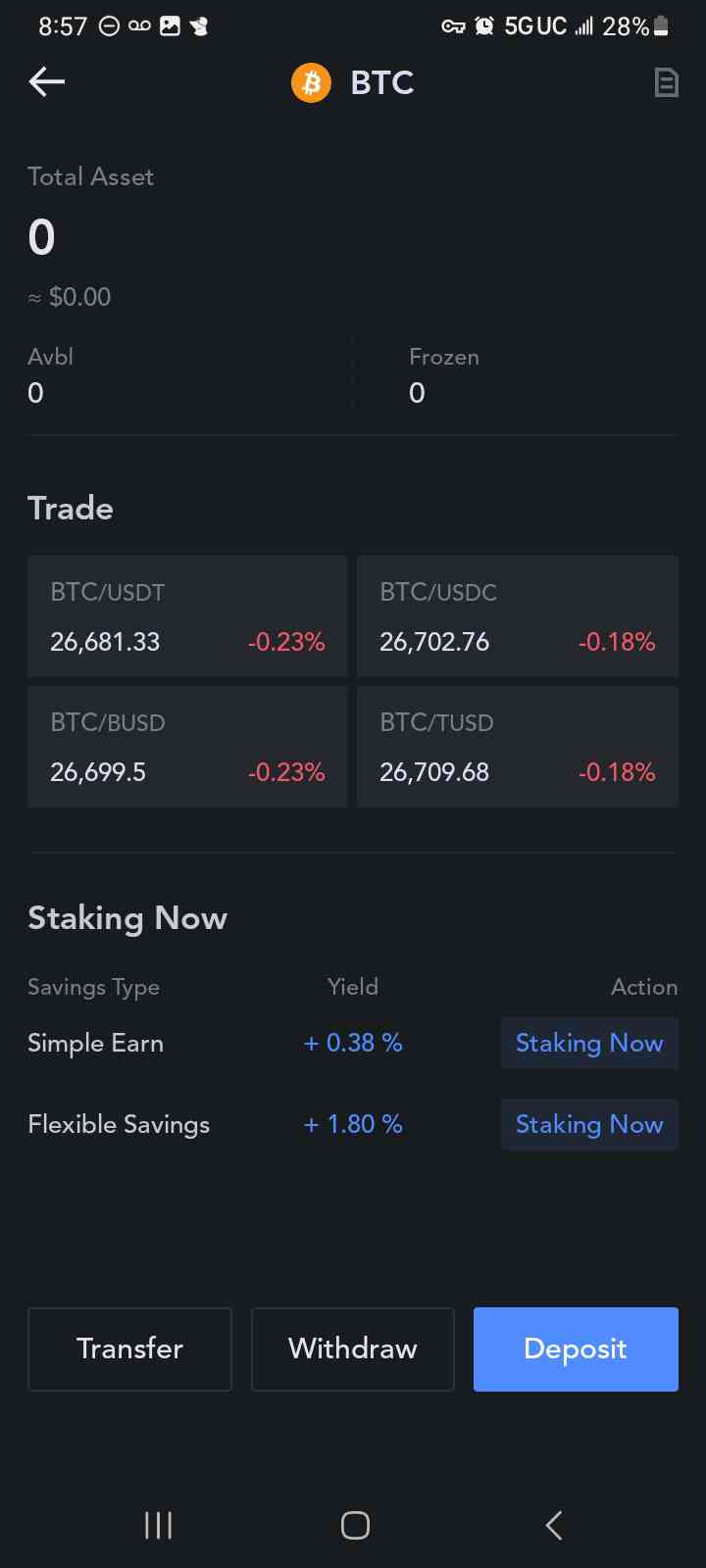Select the Flexible Savings row label
This screenshot has height=1568, width=706.
coord(119,1124)
